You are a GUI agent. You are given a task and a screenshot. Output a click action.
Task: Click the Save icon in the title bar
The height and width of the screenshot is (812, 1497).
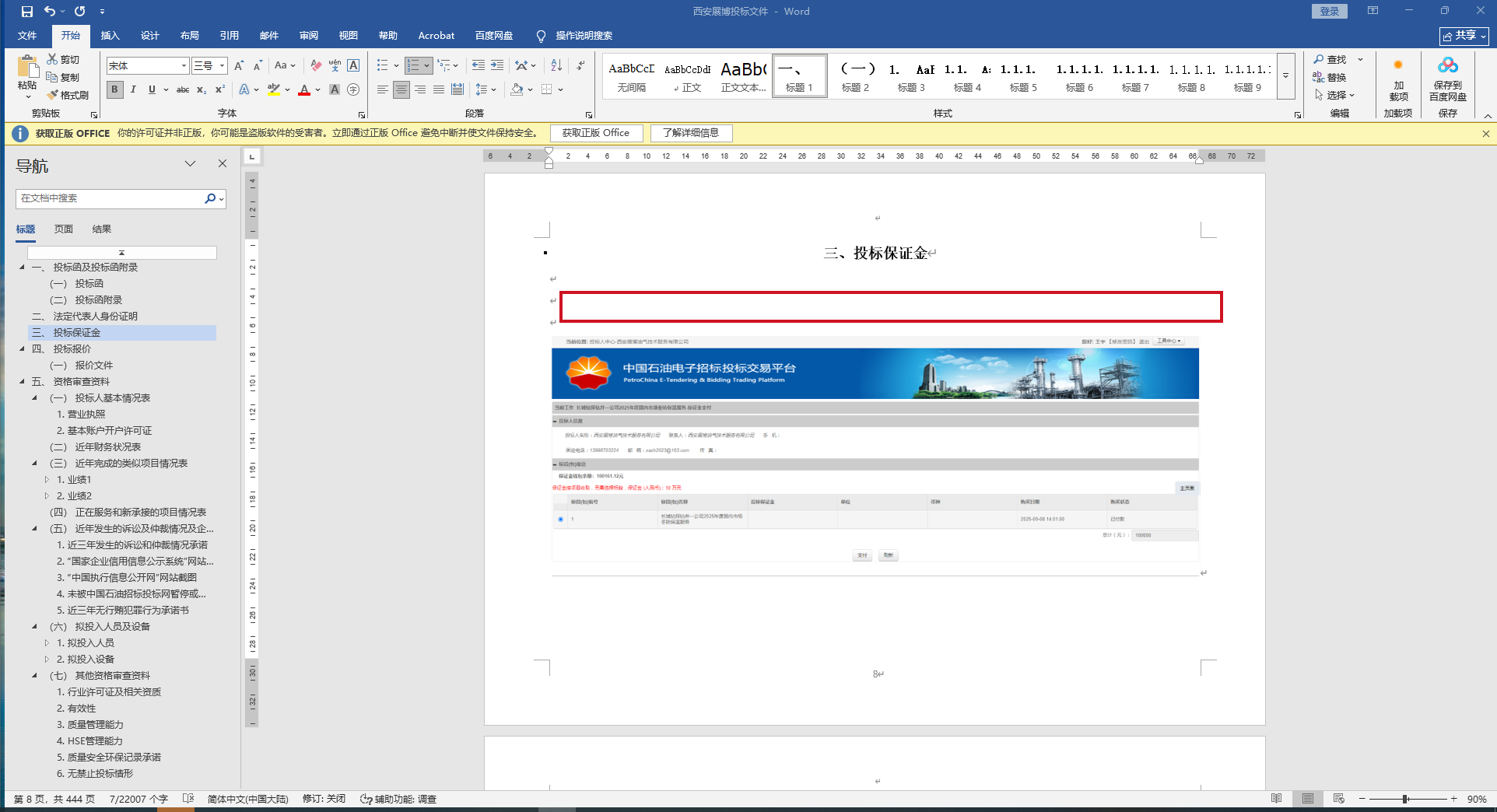(x=27, y=12)
